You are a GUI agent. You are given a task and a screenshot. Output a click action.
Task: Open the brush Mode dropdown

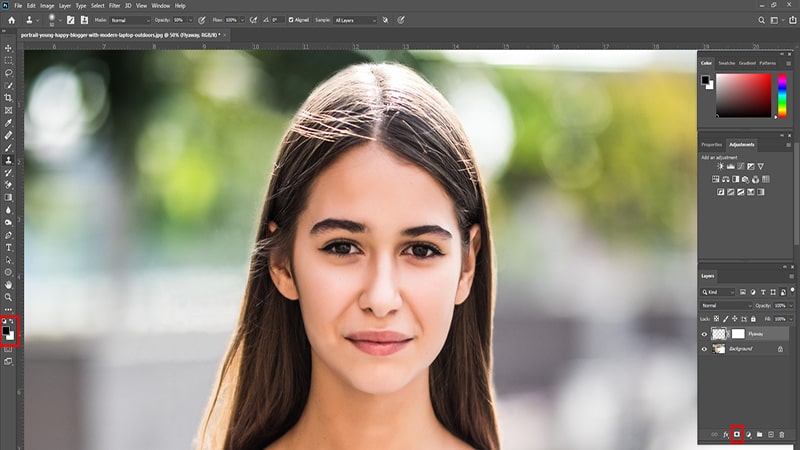[x=131, y=20]
